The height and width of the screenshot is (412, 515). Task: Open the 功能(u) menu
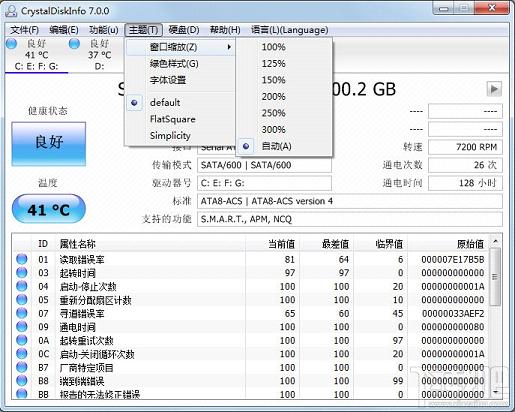coord(104,30)
